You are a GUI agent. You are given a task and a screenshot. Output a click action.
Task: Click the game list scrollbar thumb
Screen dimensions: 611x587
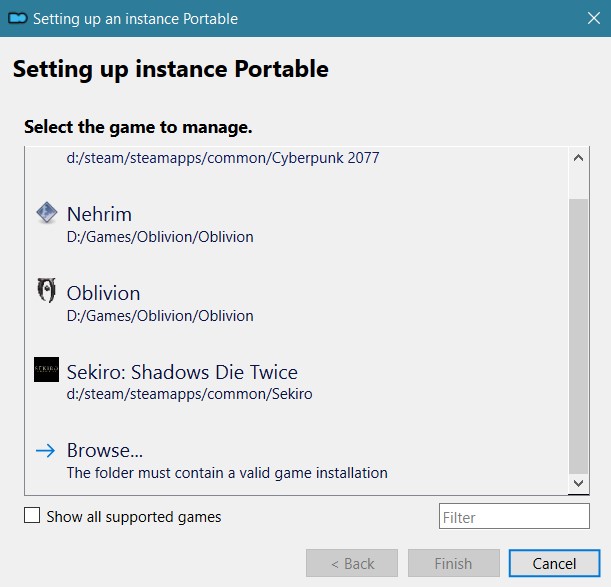(578, 335)
